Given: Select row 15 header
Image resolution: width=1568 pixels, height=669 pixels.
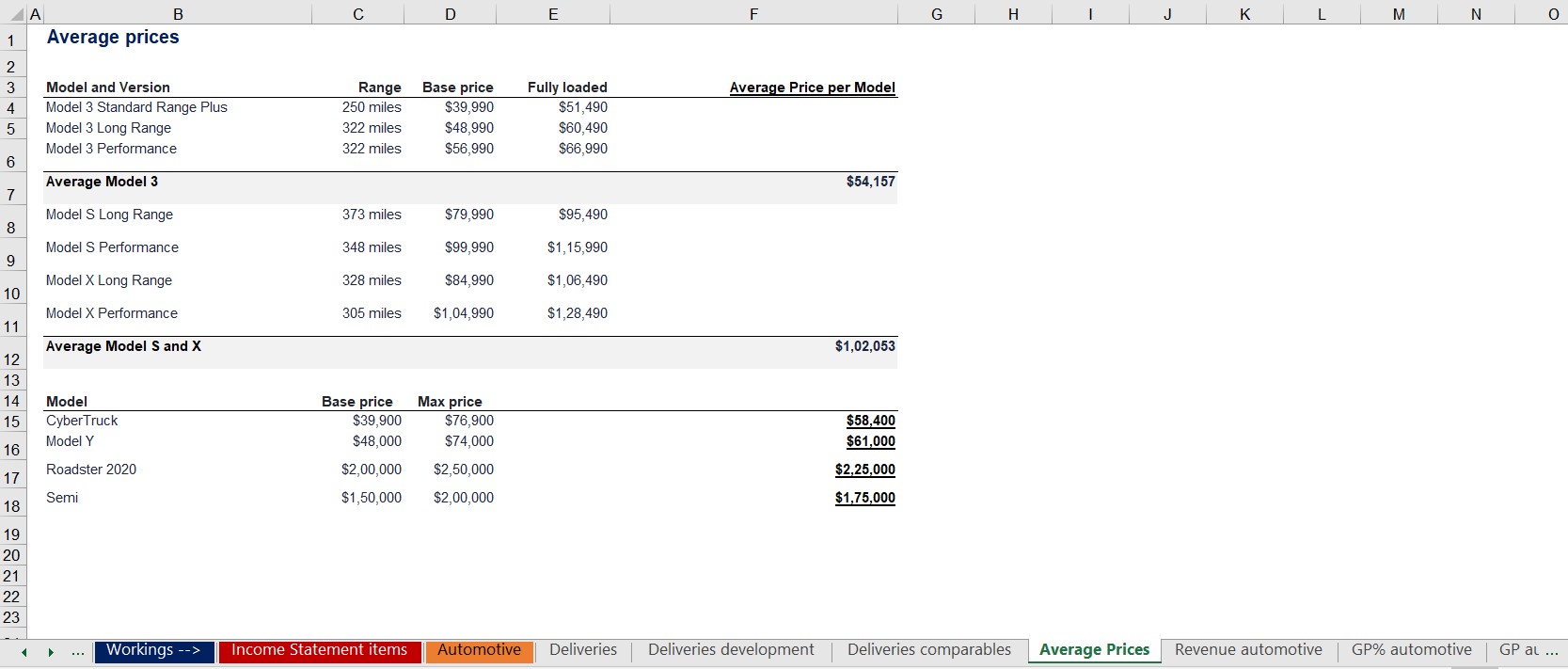Looking at the screenshot, I should coord(11,422).
